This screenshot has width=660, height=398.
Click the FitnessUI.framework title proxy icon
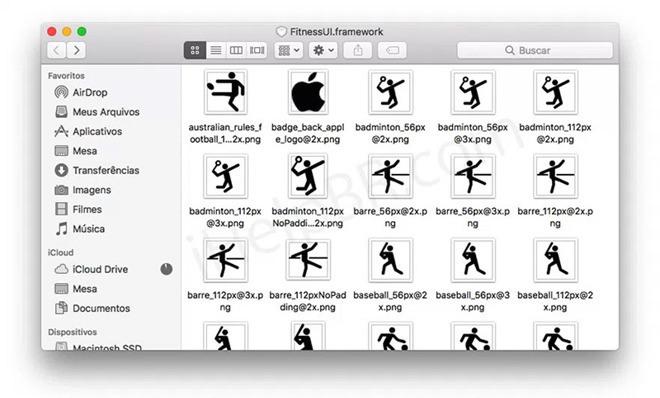coord(281,32)
